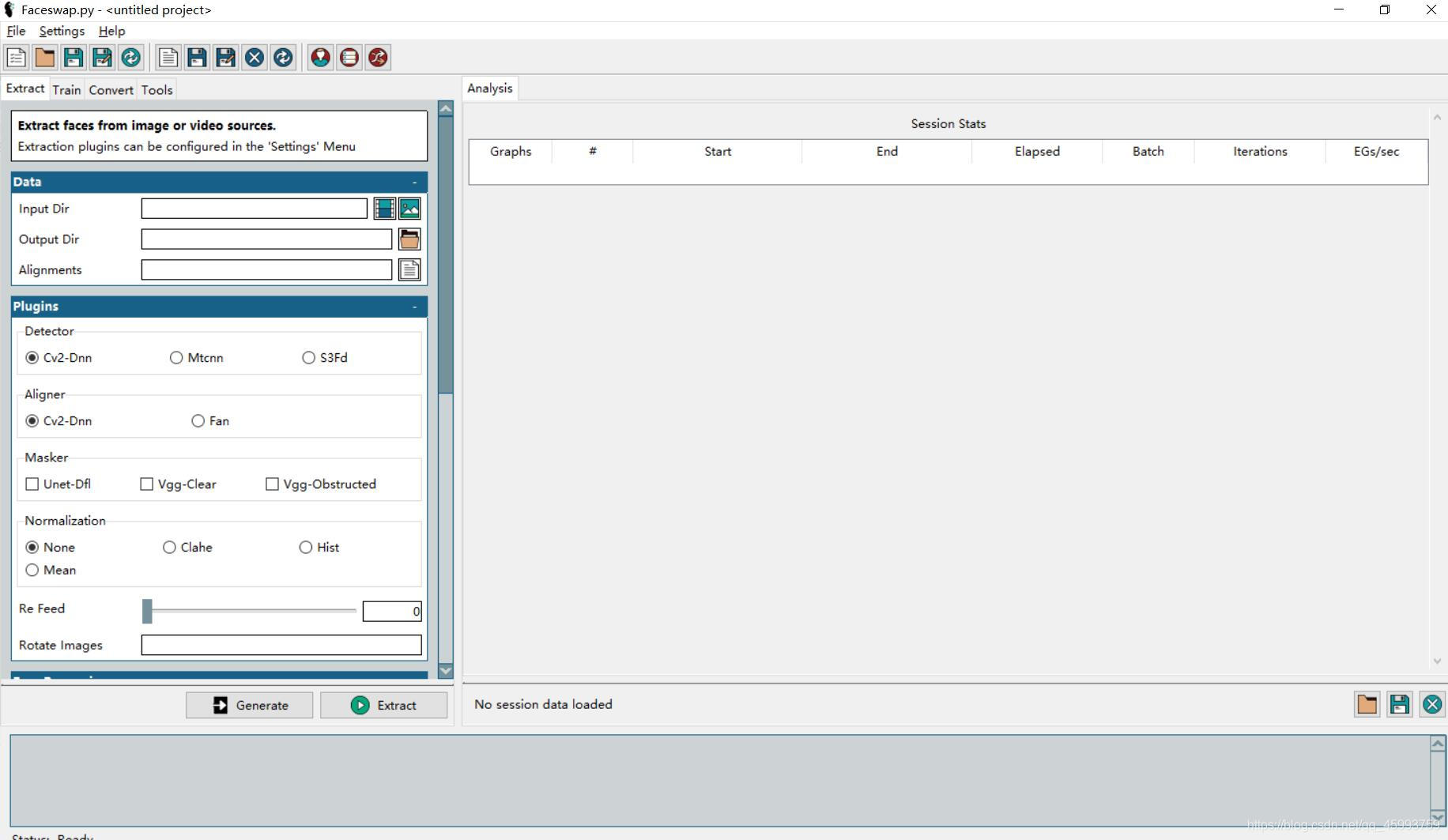
Task: Collapse the Plugins section
Action: pyautogui.click(x=414, y=307)
